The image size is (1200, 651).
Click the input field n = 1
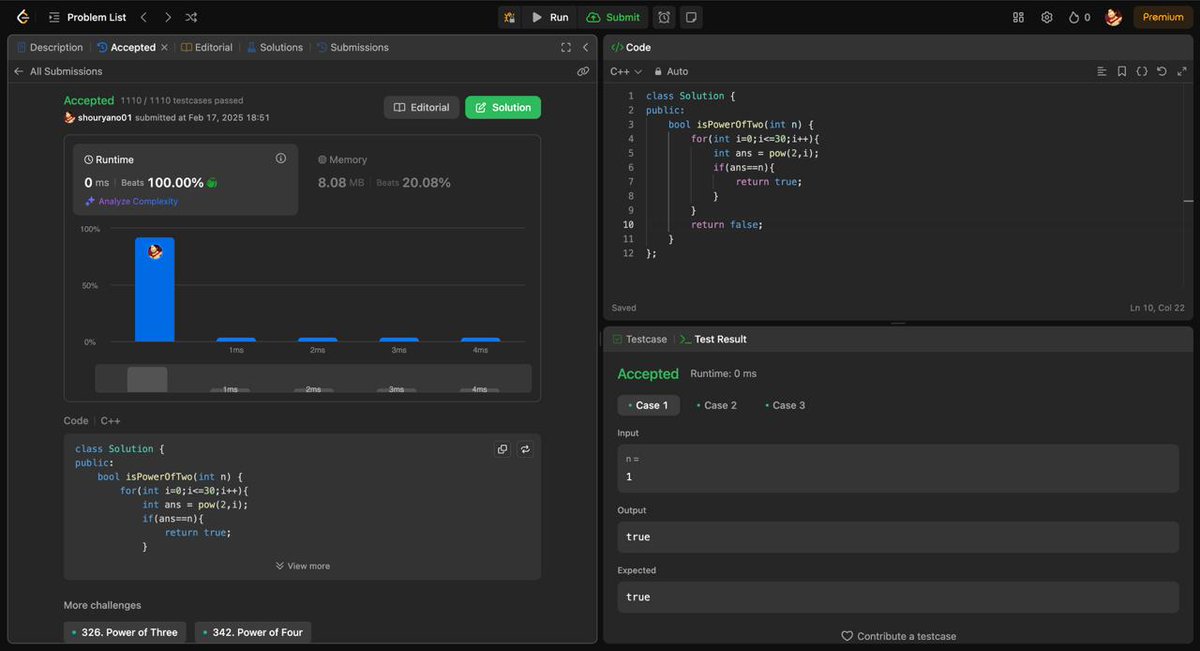tap(898, 468)
